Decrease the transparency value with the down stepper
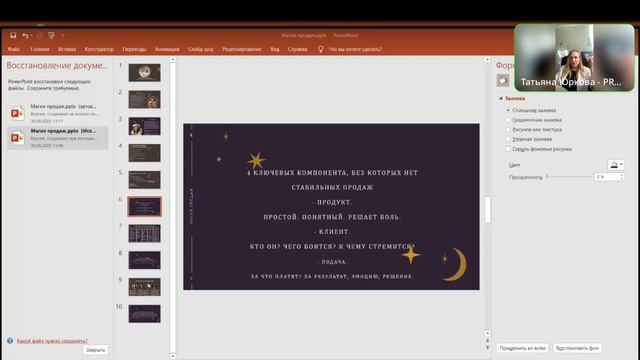The image size is (640, 360). (x=622, y=179)
